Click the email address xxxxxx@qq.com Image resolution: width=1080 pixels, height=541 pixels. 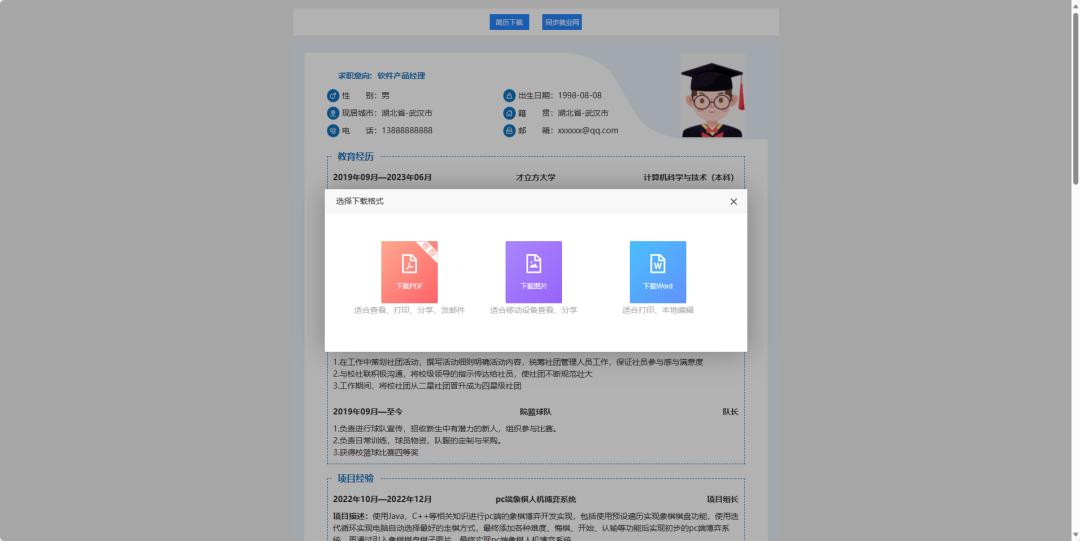coord(588,131)
